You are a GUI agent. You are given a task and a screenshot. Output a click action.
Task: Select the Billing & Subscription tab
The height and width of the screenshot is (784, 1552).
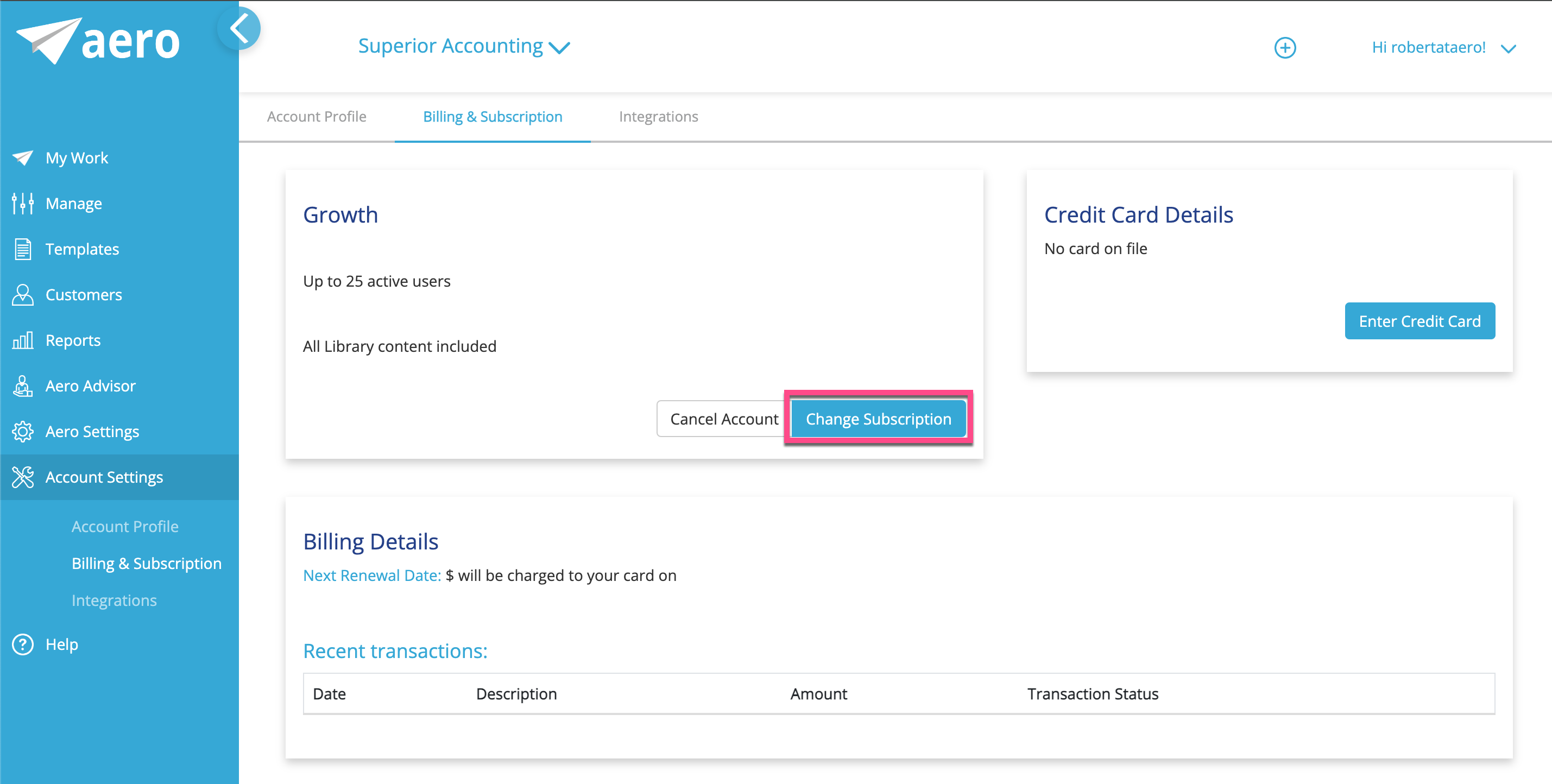click(492, 116)
